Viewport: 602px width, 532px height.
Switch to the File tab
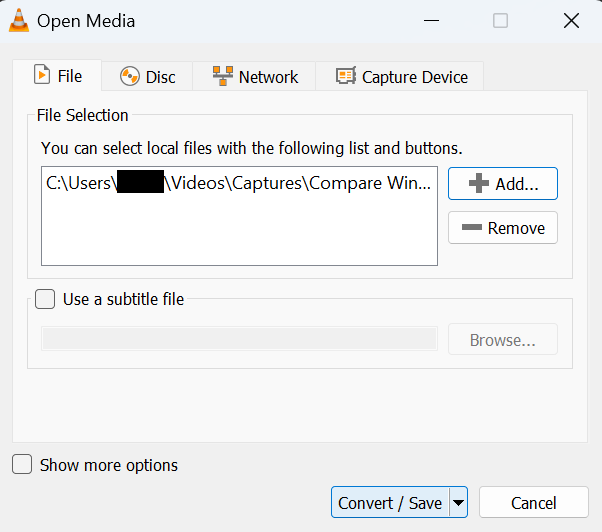click(x=57, y=76)
